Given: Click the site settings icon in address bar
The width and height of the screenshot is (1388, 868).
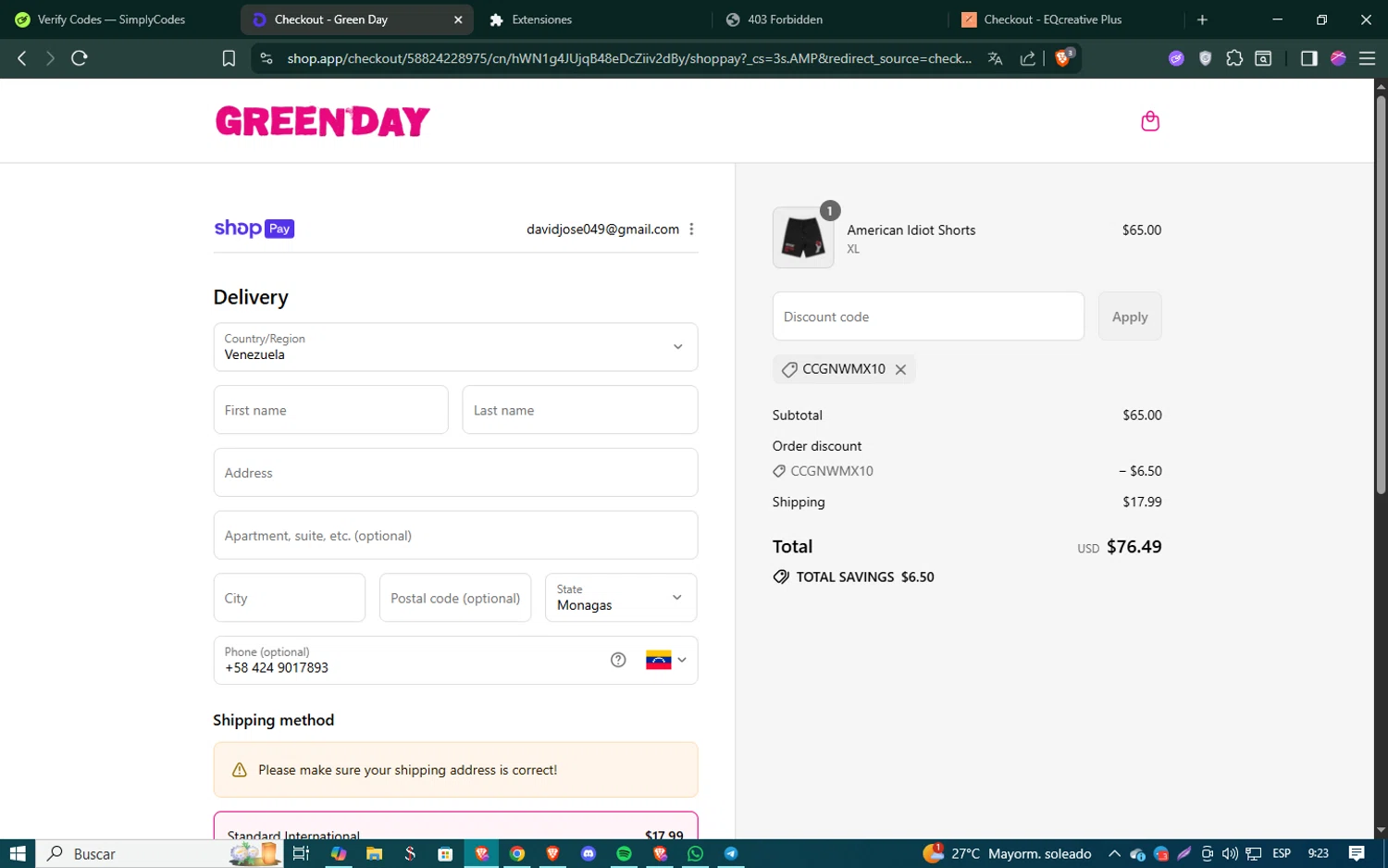Looking at the screenshot, I should [266, 58].
